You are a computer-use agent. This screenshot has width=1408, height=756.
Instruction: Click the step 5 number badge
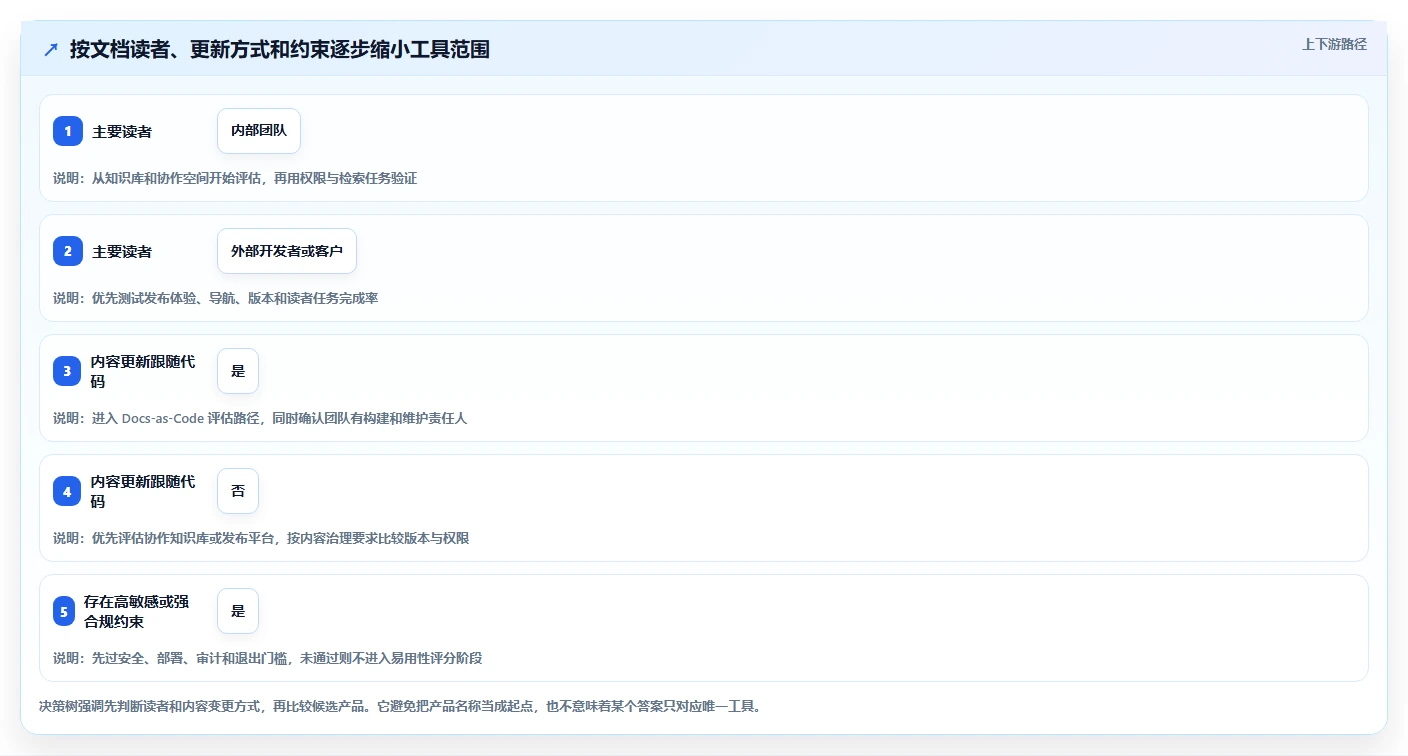(64, 611)
